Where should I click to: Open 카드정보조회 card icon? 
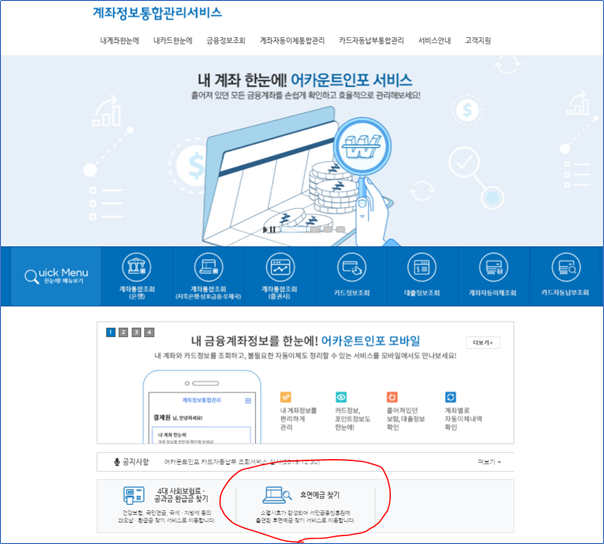click(352, 267)
